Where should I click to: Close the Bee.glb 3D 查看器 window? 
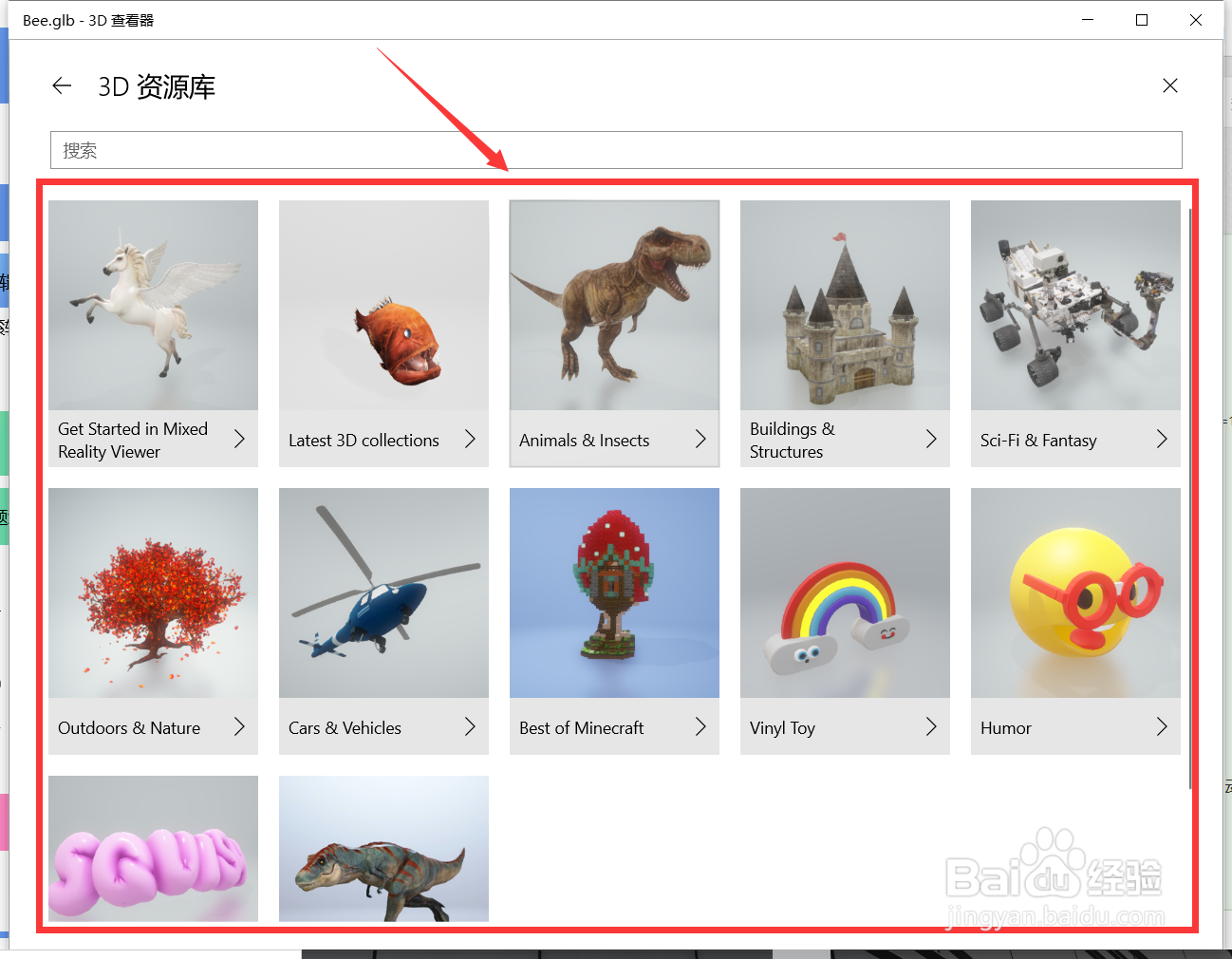tap(1196, 20)
